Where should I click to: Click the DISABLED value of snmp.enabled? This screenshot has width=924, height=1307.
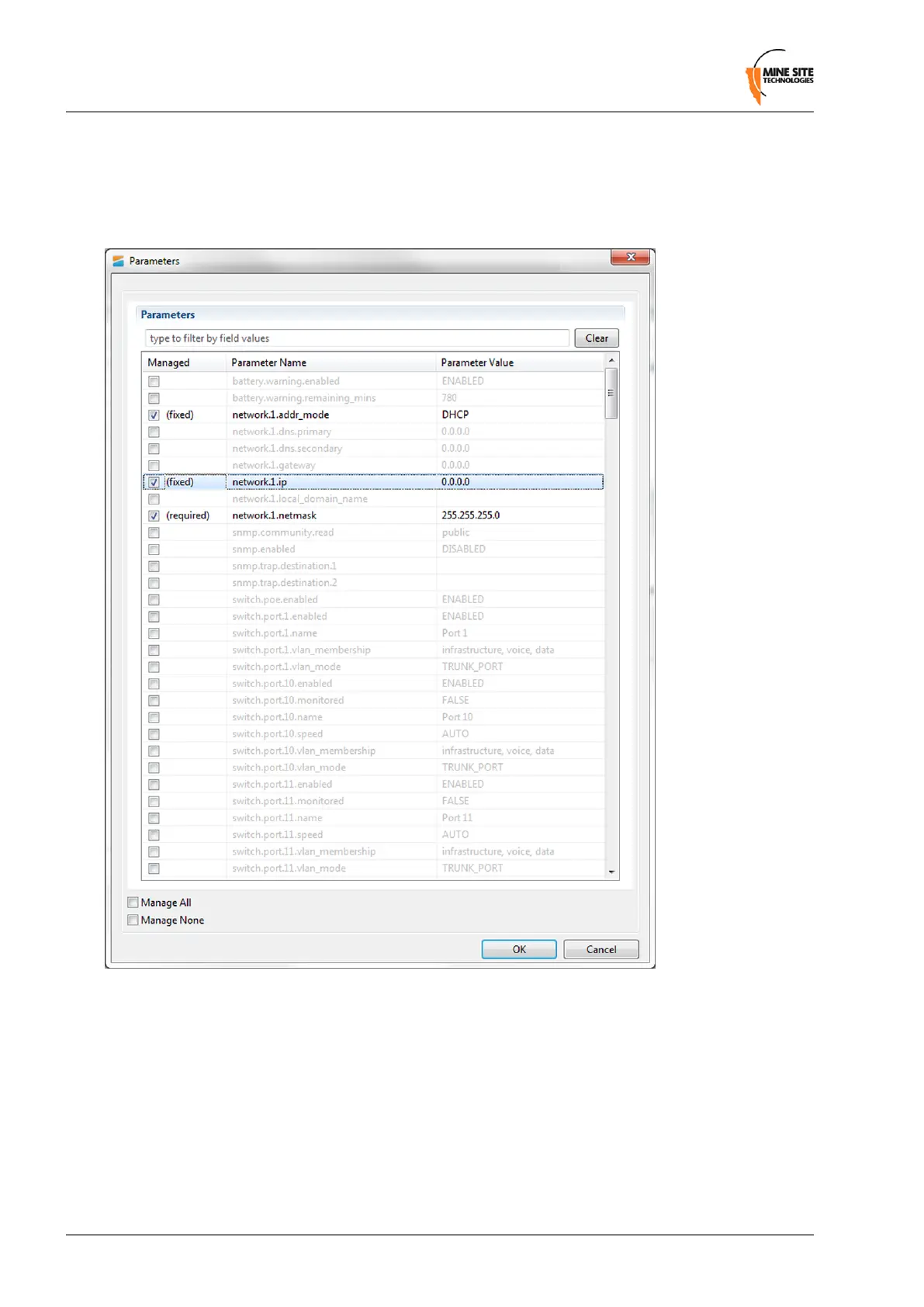coord(463,549)
